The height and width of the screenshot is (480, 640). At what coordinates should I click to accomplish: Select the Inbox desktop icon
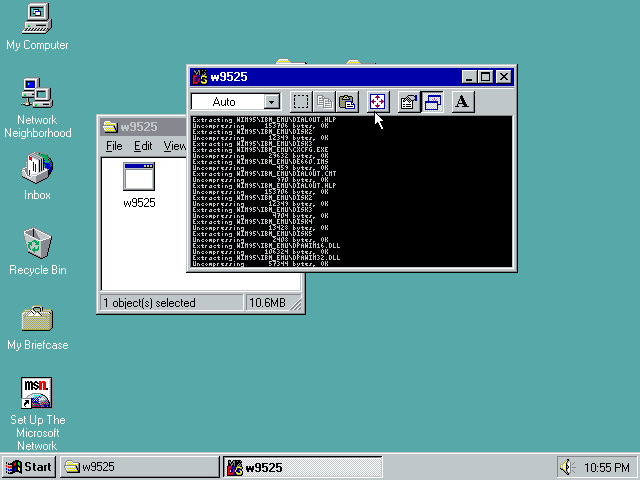(x=37, y=177)
